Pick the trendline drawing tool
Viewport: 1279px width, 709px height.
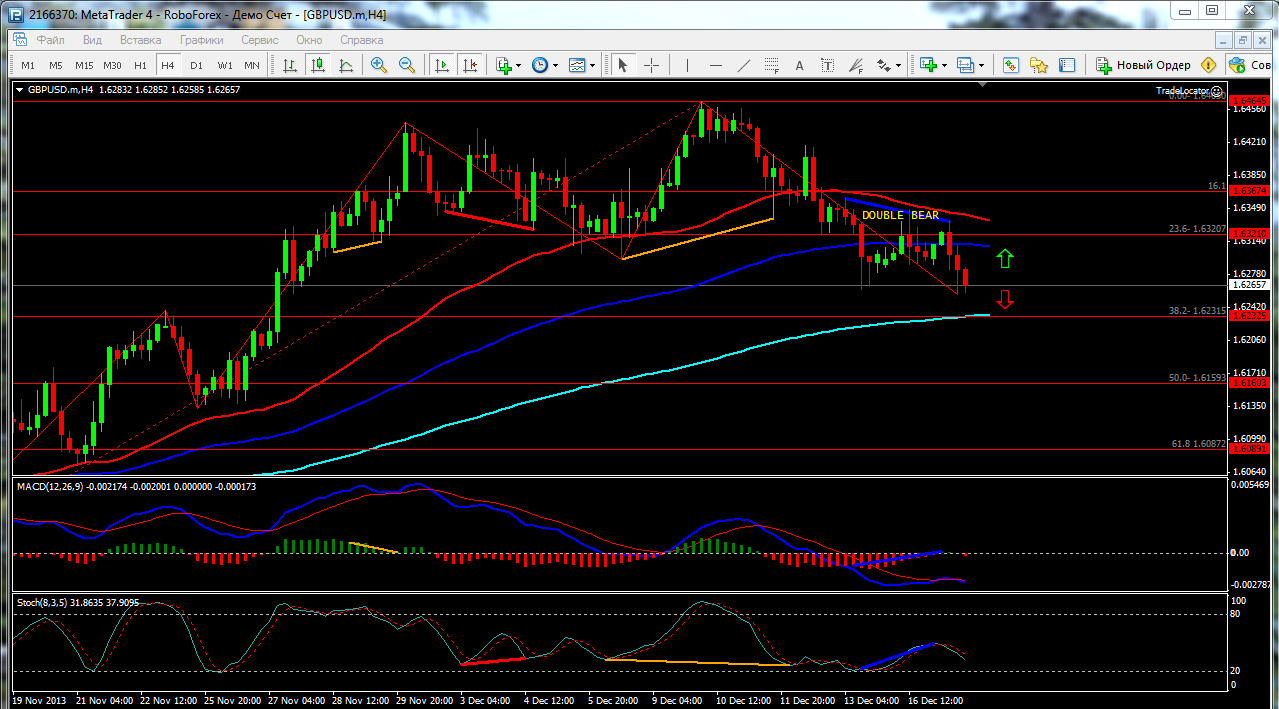click(x=744, y=65)
